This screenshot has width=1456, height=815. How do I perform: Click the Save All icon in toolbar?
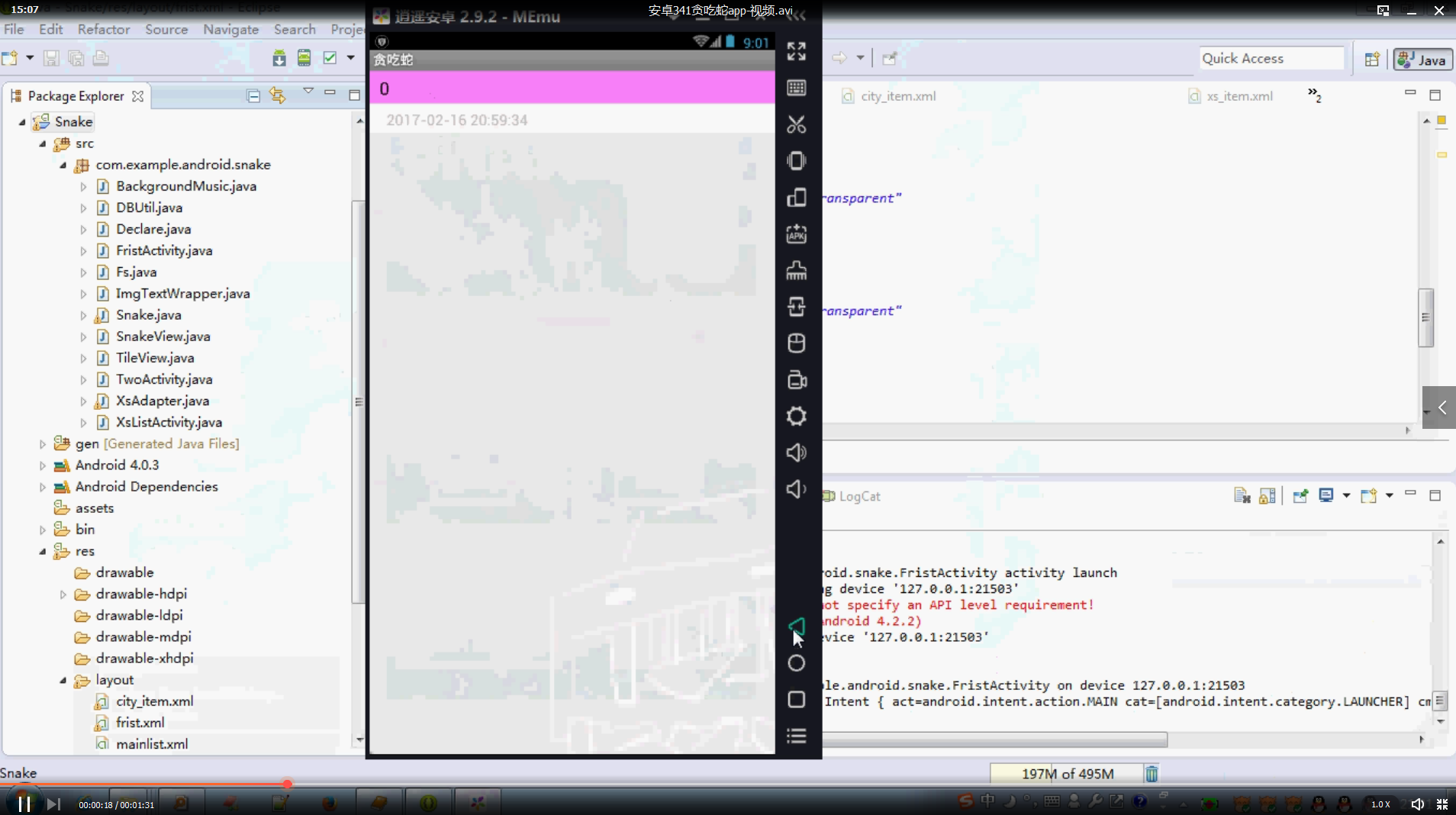[x=76, y=58]
